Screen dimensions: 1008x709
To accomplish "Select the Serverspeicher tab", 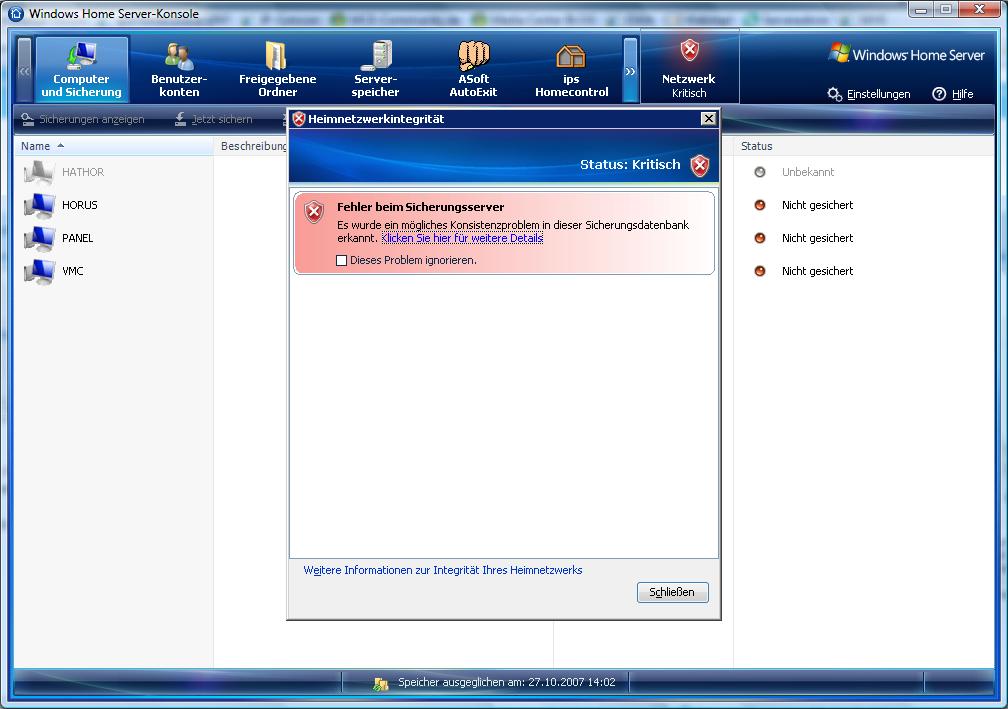I will point(375,69).
